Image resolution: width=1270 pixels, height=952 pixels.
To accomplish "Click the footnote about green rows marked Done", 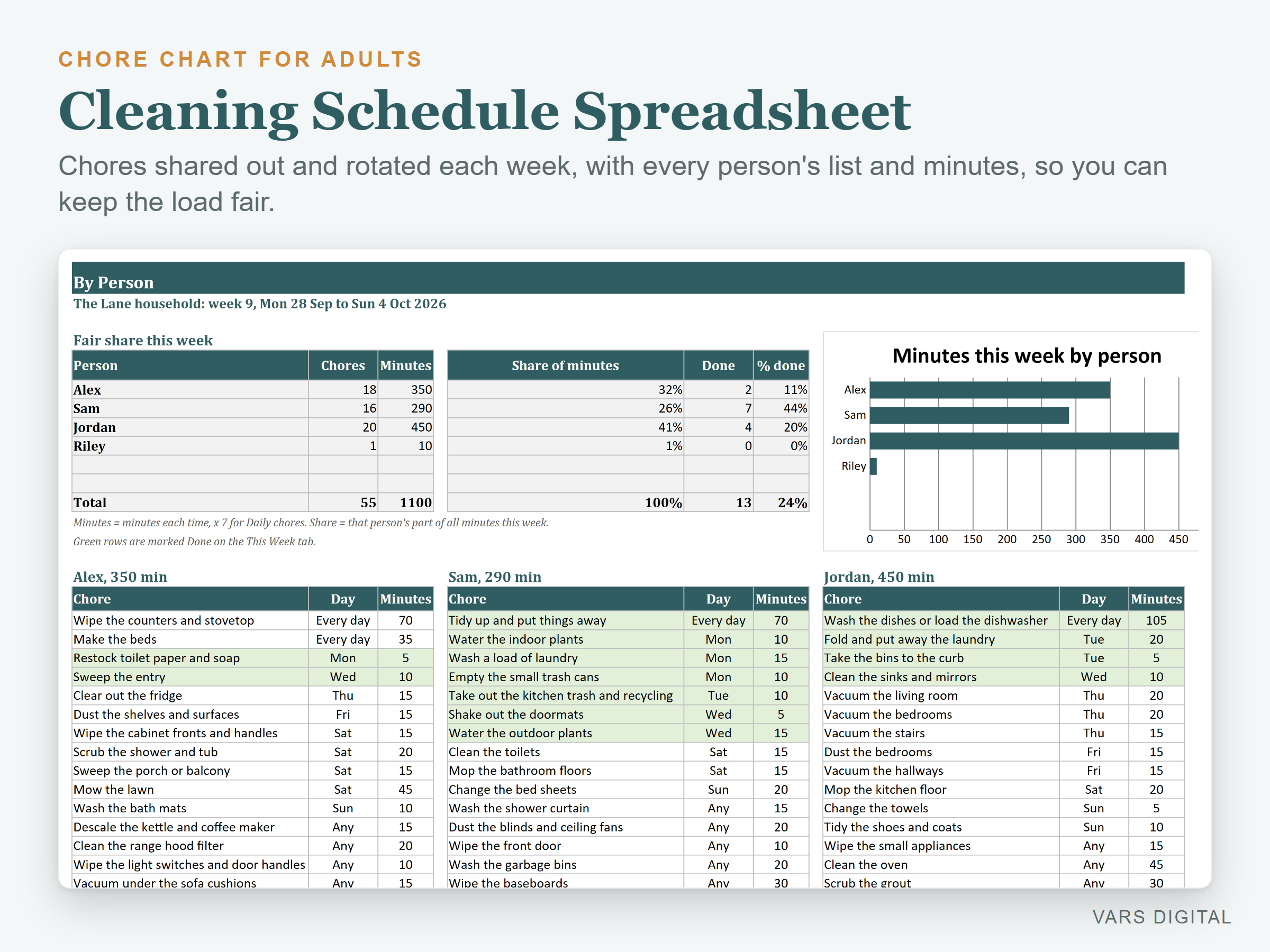I will point(194,541).
